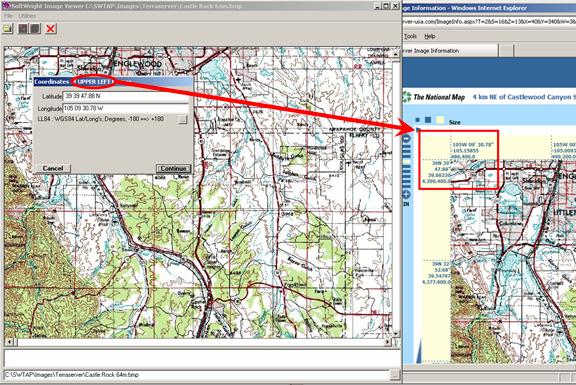The width and height of the screenshot is (576, 385).
Task: Click the Longitude input field
Action: tap(126, 108)
